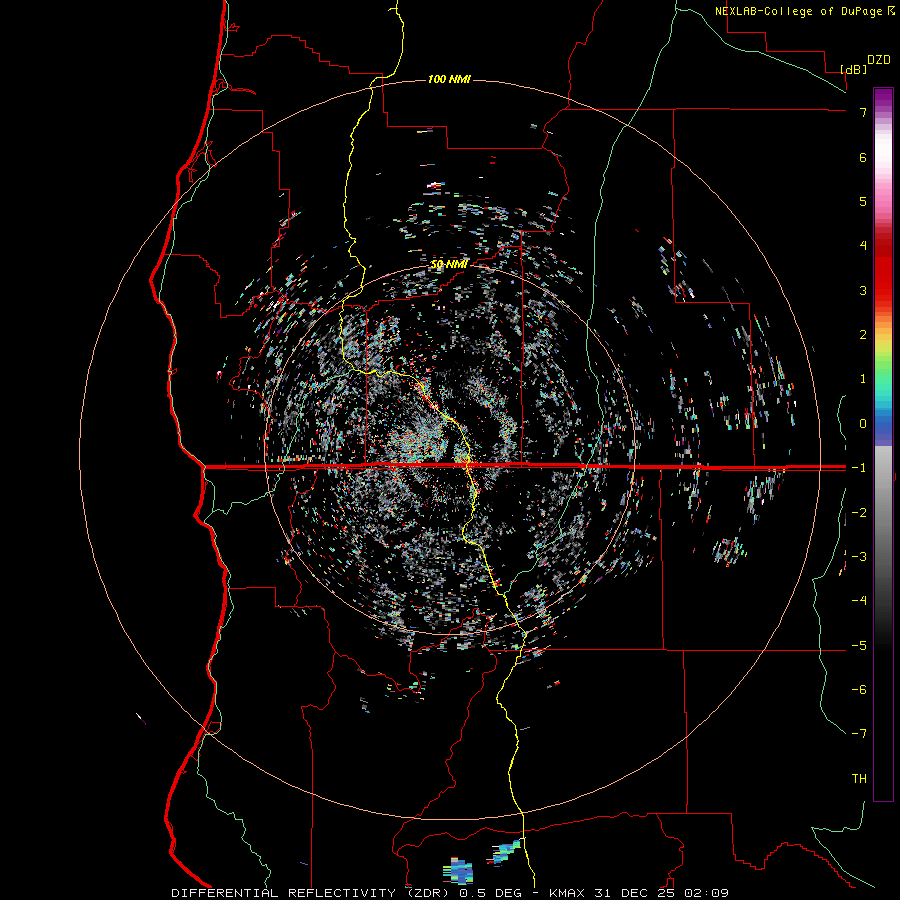Click the 2 value on the scale
Image resolution: width=900 pixels, height=900 pixels.
coord(863,335)
